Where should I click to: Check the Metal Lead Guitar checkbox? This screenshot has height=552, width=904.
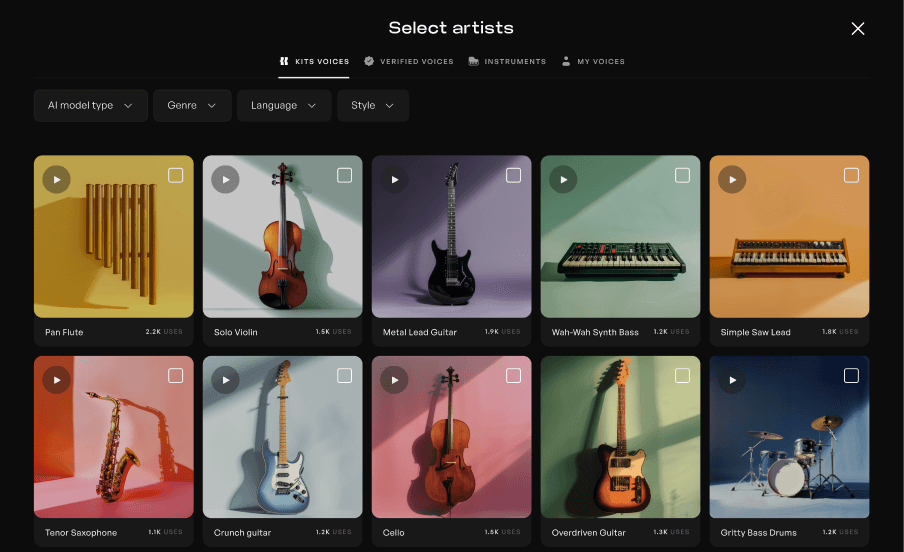pyautogui.click(x=513, y=175)
